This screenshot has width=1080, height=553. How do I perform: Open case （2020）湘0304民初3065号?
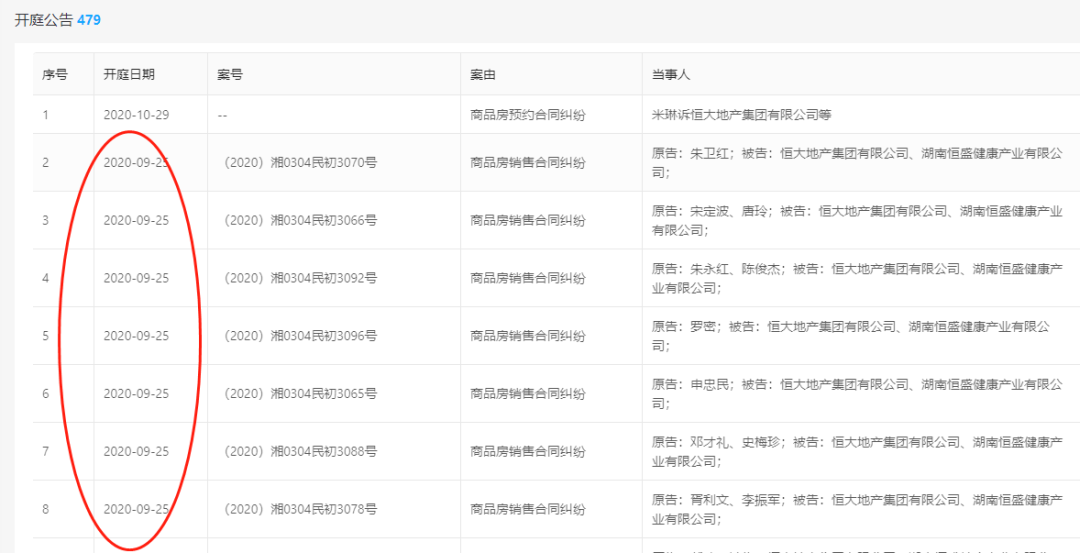(298, 394)
